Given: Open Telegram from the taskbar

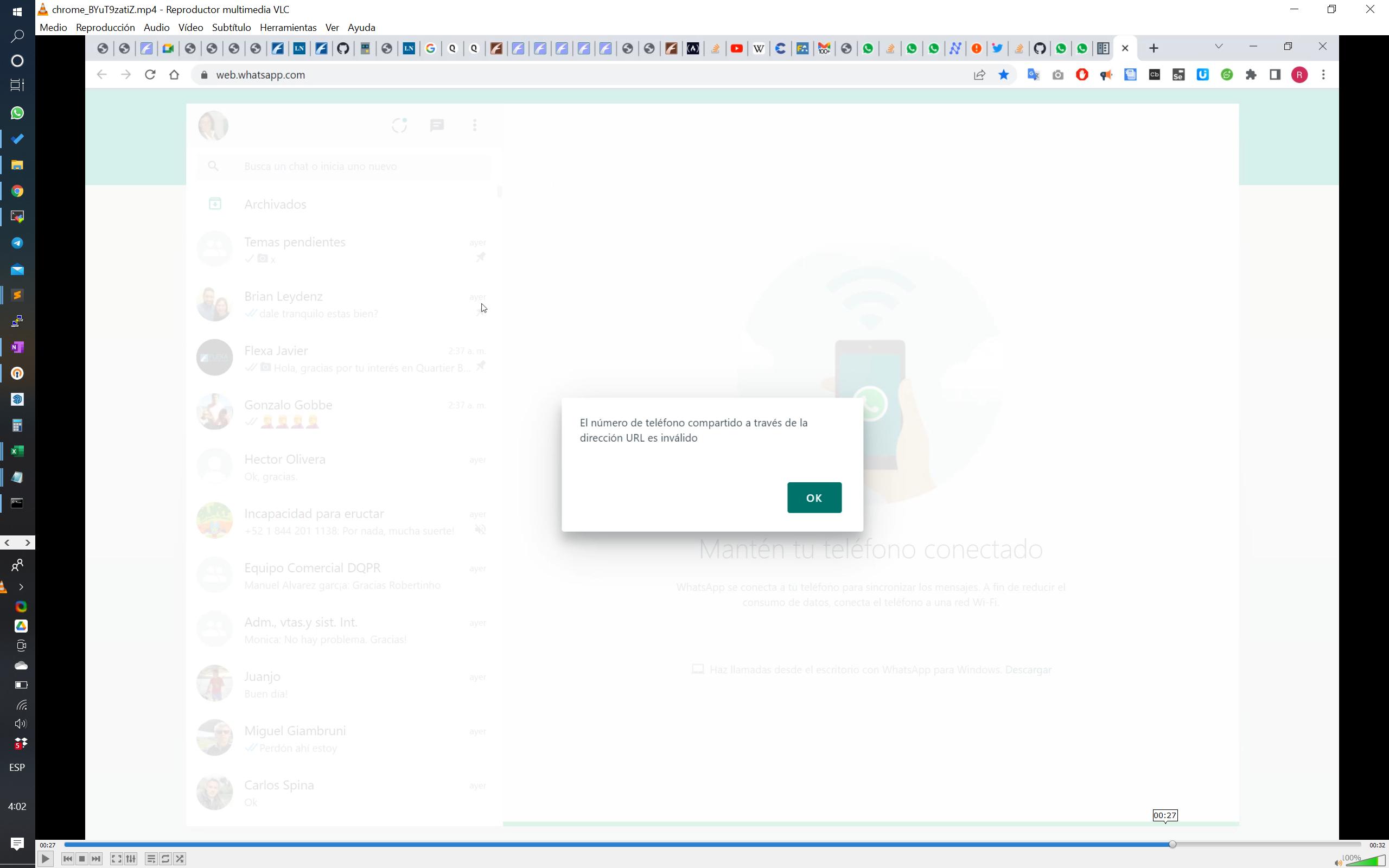Looking at the screenshot, I should 17,243.
